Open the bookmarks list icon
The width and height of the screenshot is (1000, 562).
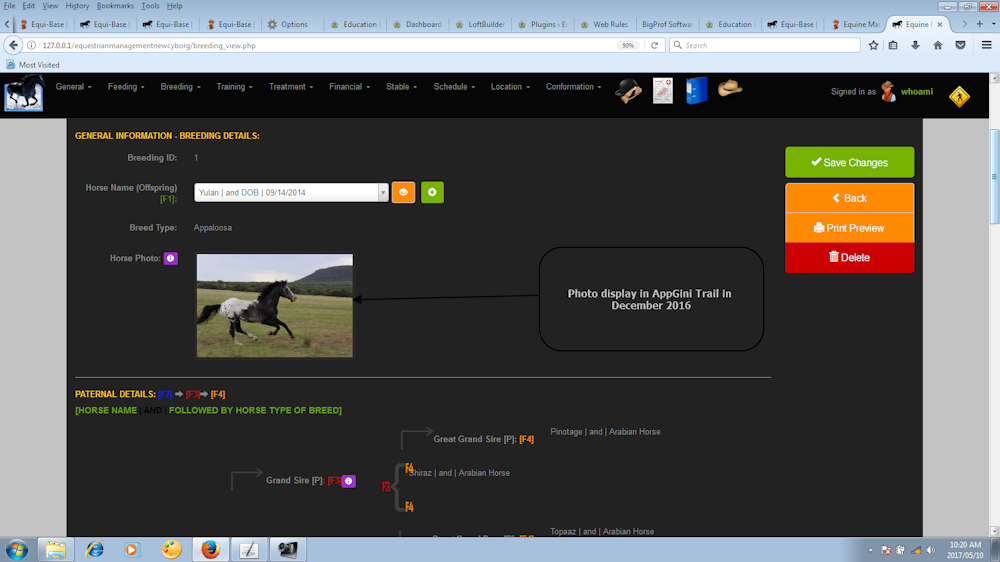click(893, 45)
